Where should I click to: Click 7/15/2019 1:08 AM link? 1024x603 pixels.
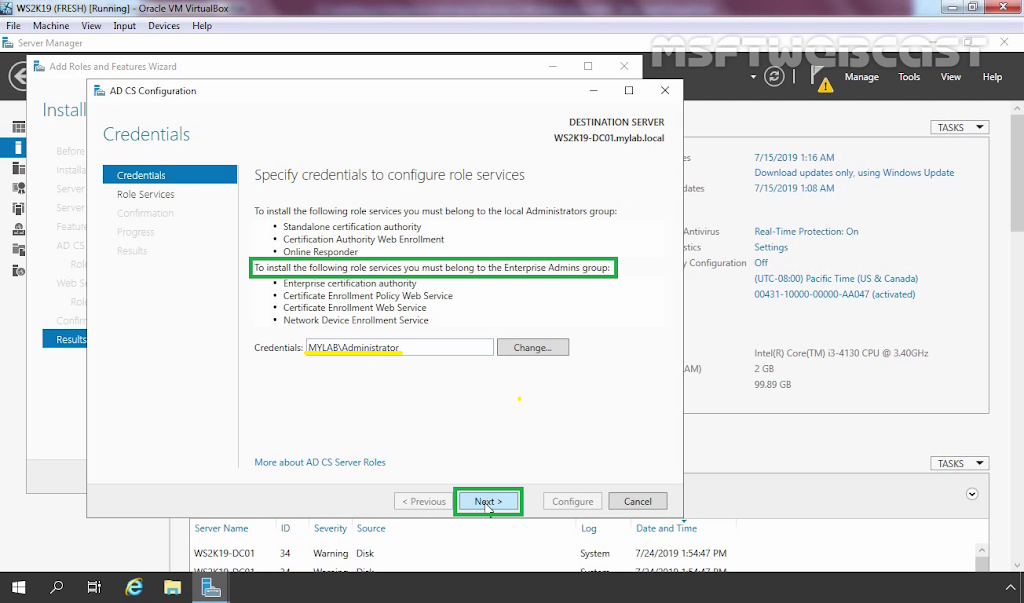794,188
